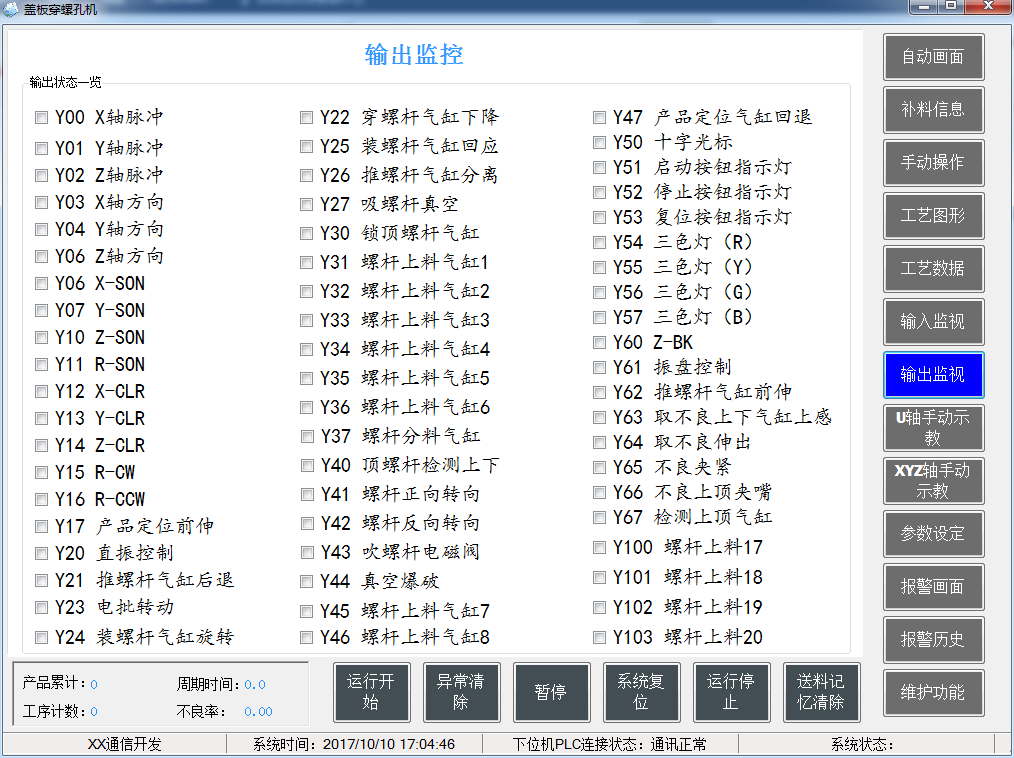The image size is (1014, 758).
Task: Trigger 系统复位 system reset
Action: tap(641, 692)
